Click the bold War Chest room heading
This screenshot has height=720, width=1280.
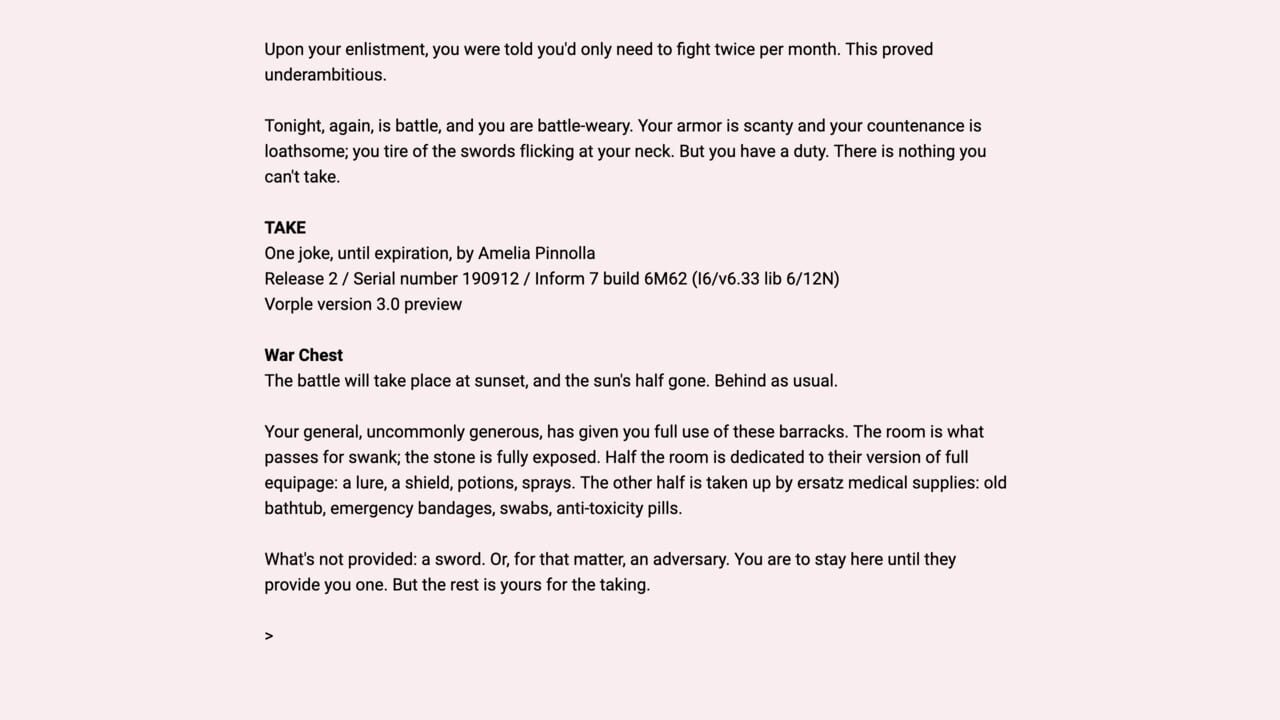[303, 355]
